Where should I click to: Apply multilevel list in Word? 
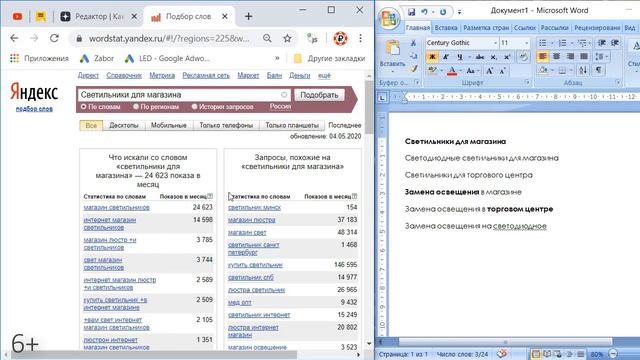click(582, 43)
